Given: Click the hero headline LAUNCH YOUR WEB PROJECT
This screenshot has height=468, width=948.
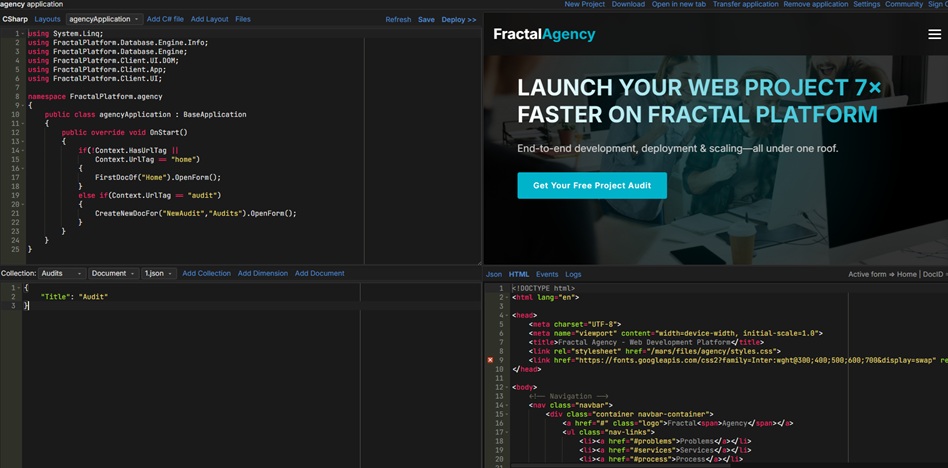Looking at the screenshot, I should (700, 101).
